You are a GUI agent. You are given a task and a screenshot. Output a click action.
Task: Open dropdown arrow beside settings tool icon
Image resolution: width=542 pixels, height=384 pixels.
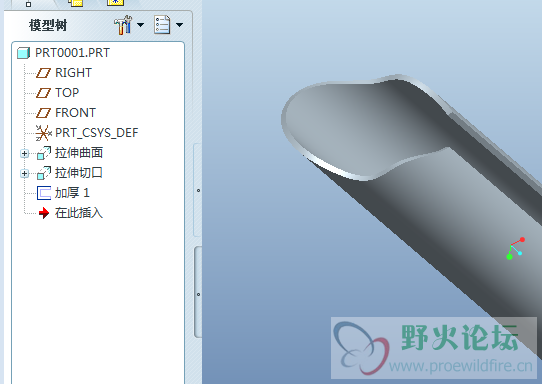click(x=140, y=25)
